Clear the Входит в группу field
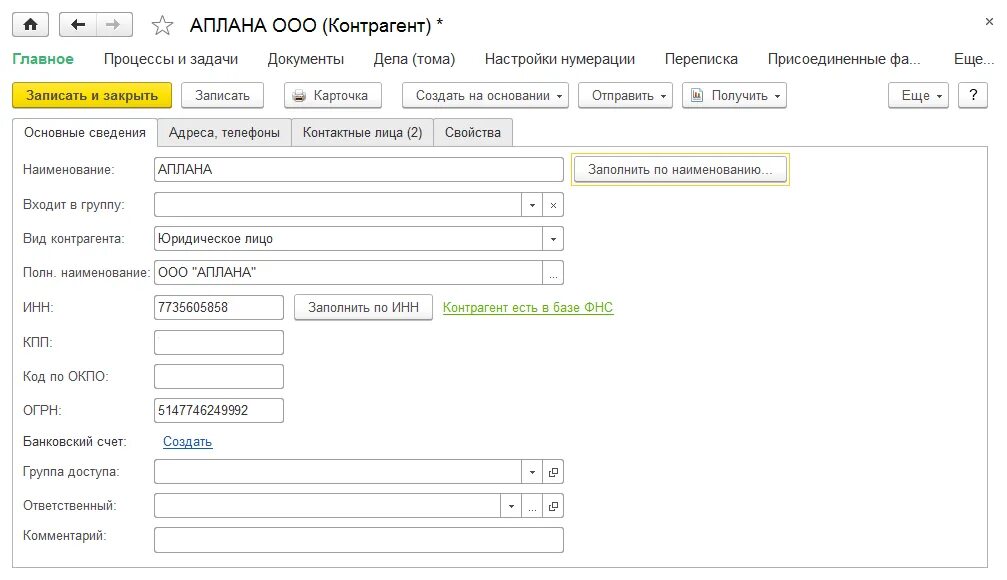 coord(553,205)
